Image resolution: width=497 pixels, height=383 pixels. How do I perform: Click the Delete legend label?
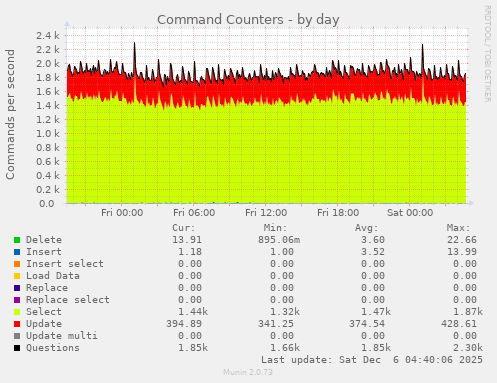(44, 240)
